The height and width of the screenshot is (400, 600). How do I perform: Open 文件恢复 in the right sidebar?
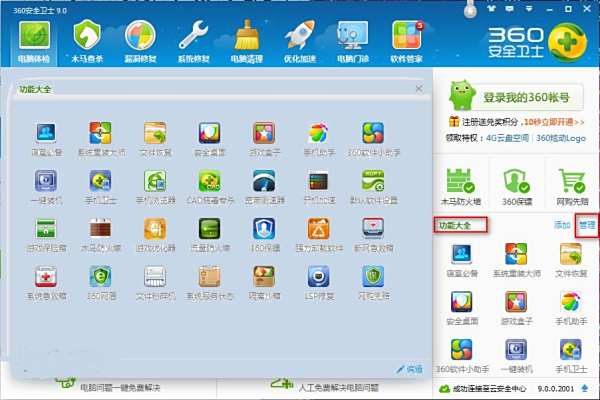coord(571,260)
